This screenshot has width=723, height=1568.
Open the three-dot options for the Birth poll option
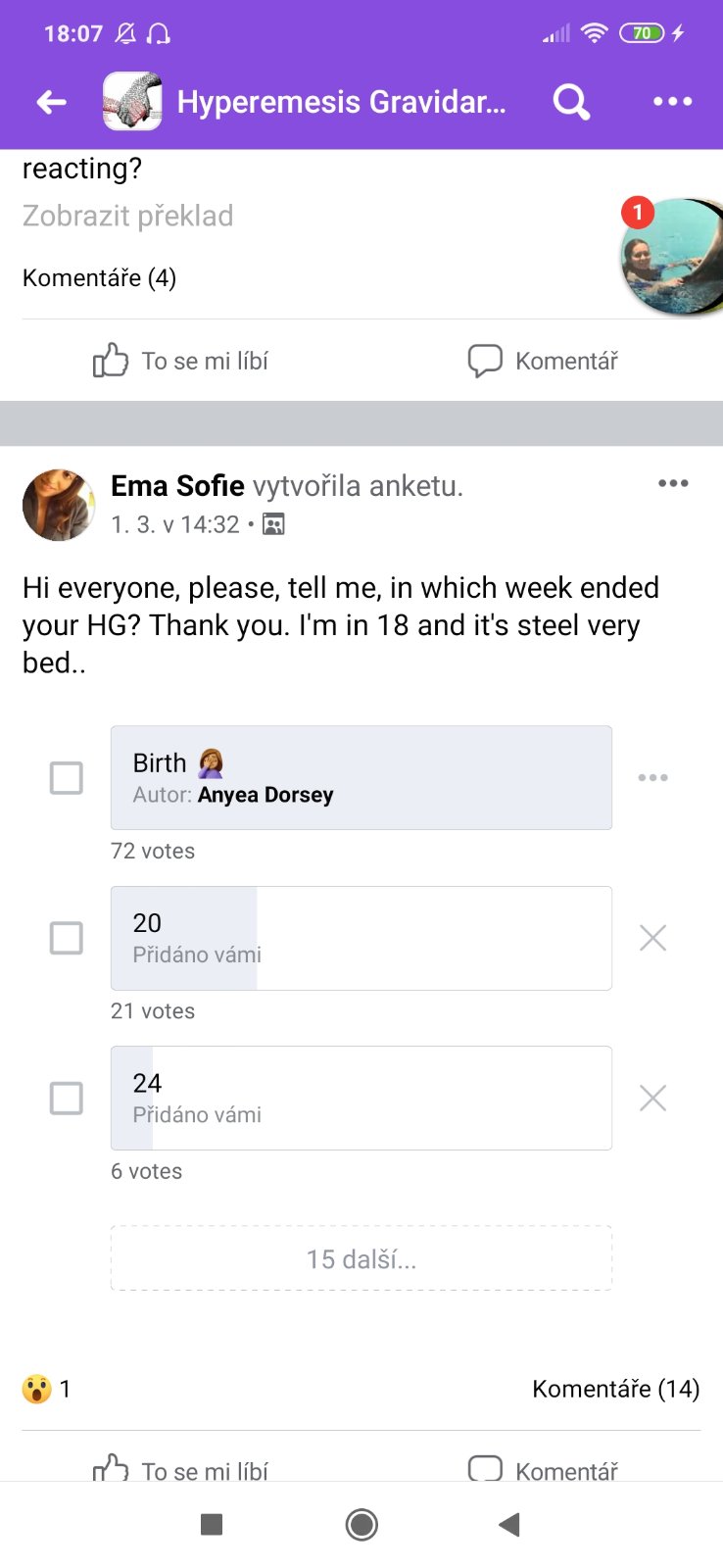click(652, 778)
